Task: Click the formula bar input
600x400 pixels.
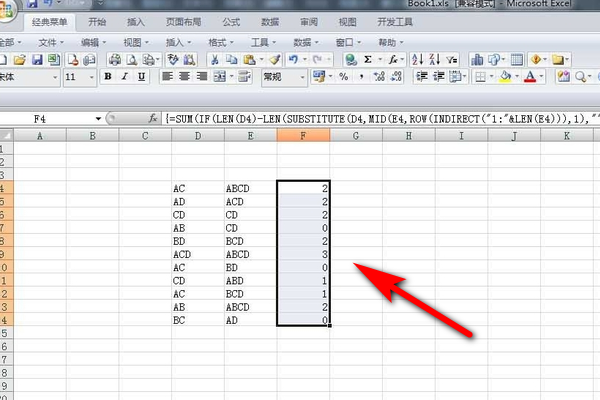Action: point(381,119)
